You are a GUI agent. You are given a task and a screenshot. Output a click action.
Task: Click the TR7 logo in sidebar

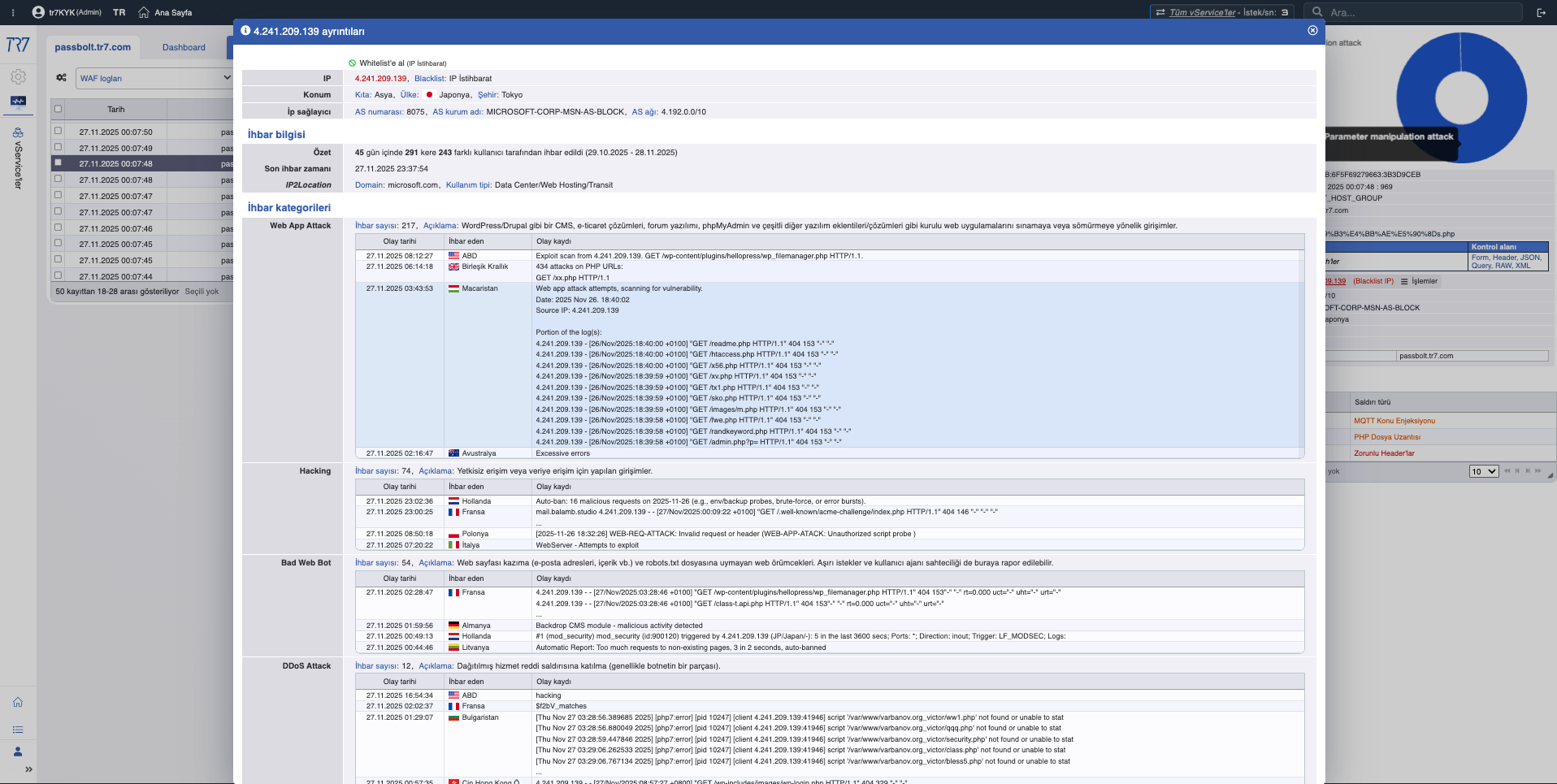(18, 45)
